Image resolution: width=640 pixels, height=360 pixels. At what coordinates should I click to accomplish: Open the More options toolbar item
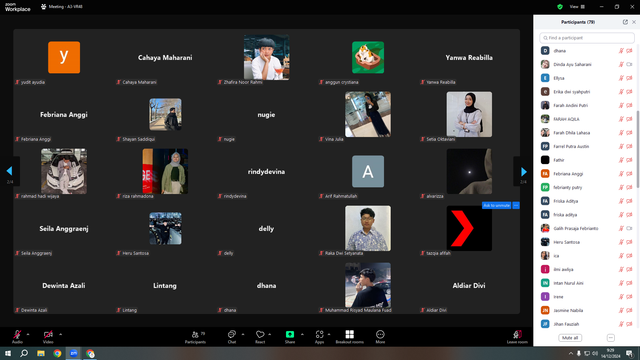tap(380, 337)
